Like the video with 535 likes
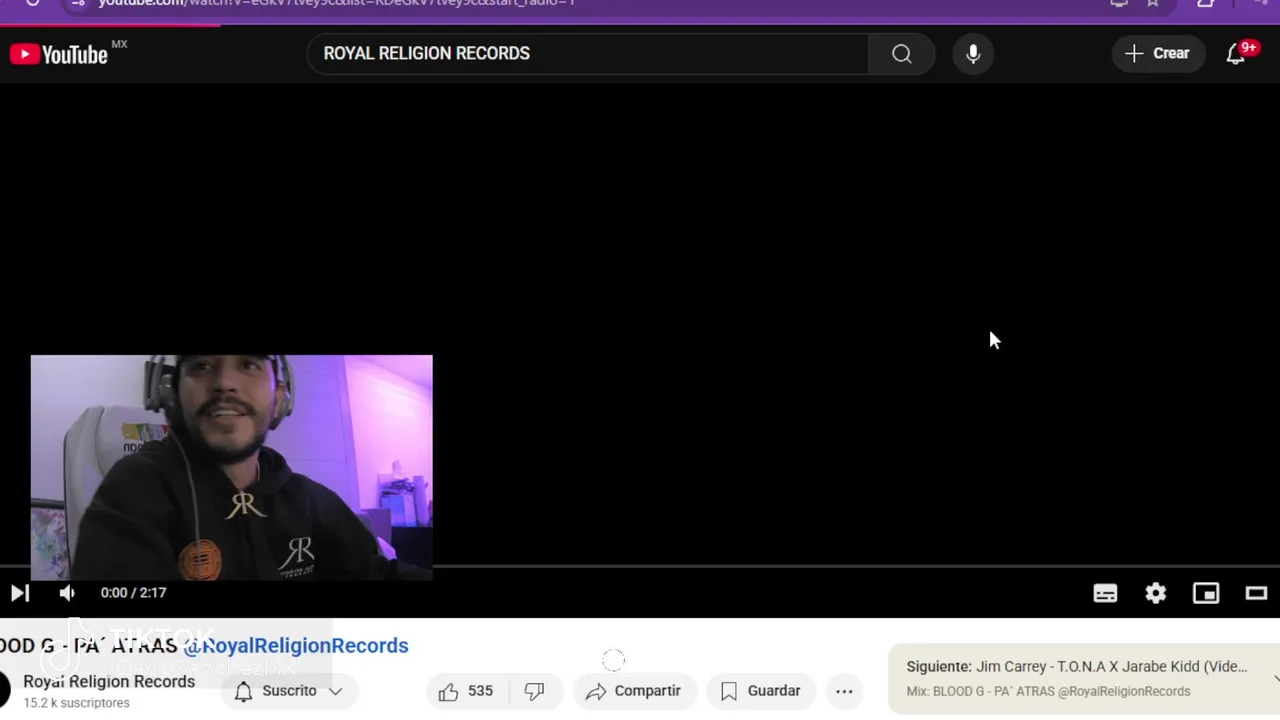Screen dimensions: 1280x720 coord(466,691)
